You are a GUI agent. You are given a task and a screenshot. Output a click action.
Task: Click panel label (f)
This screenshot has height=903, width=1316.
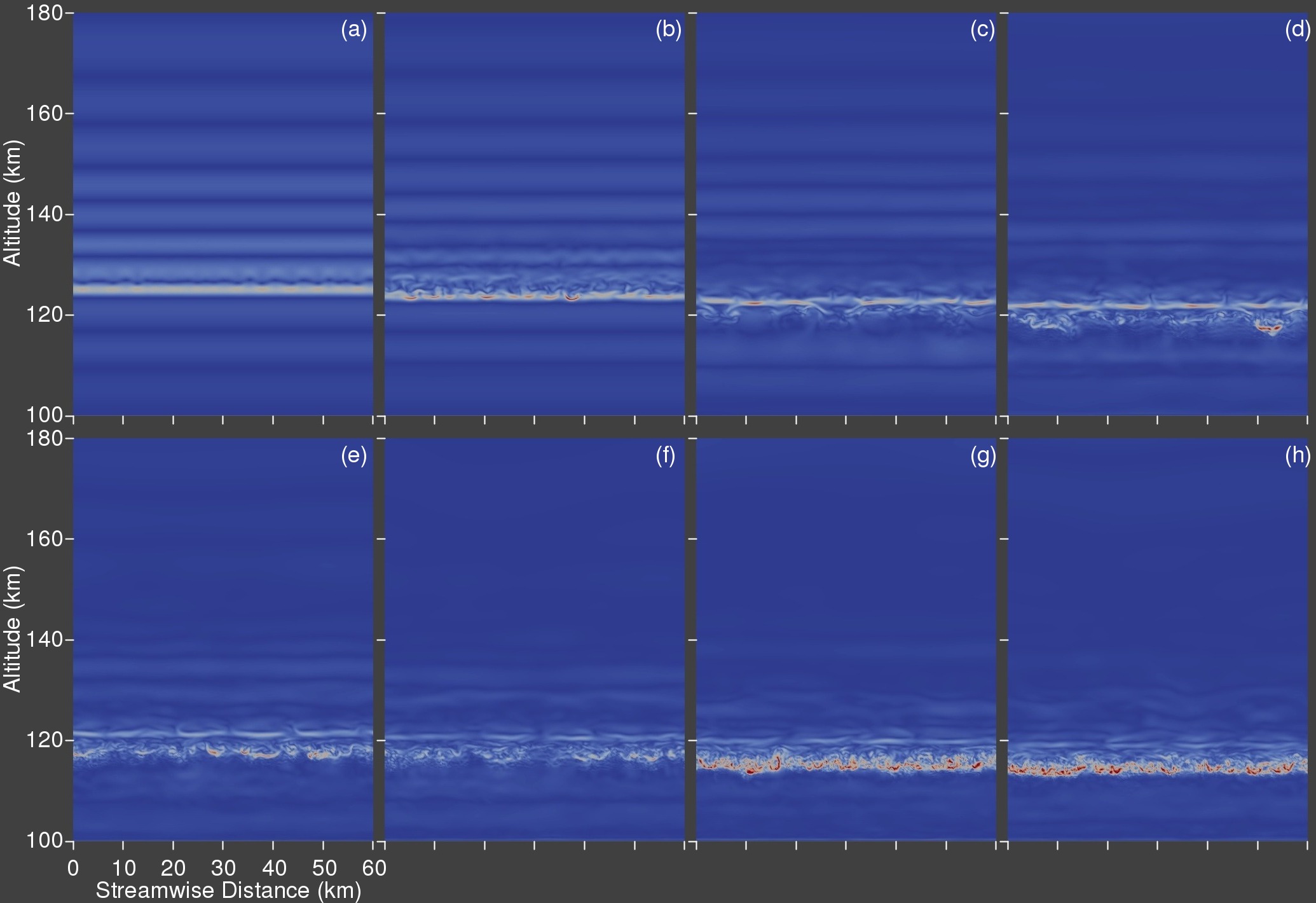point(665,455)
